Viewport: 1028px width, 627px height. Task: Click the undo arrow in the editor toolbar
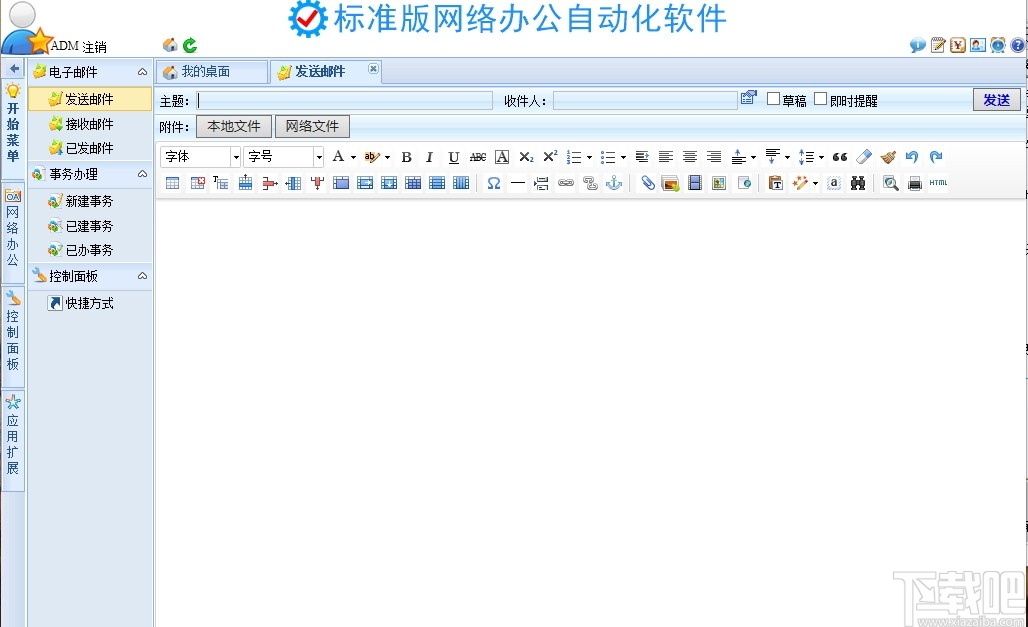(x=913, y=157)
